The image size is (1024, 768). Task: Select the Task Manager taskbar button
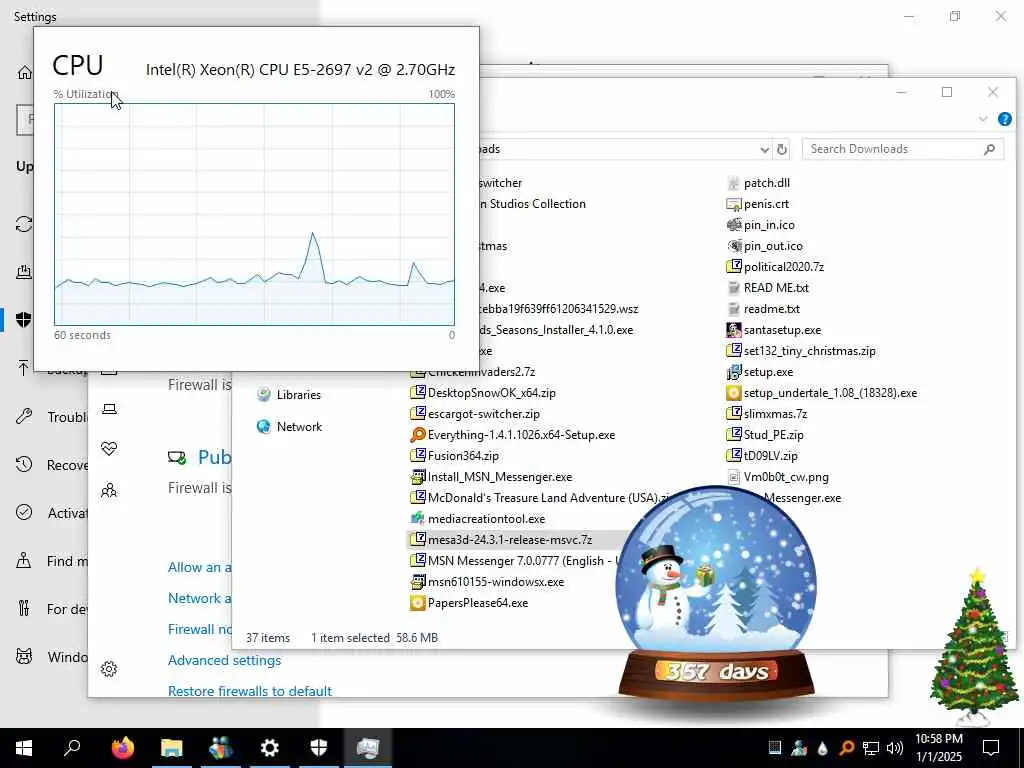[x=368, y=748]
